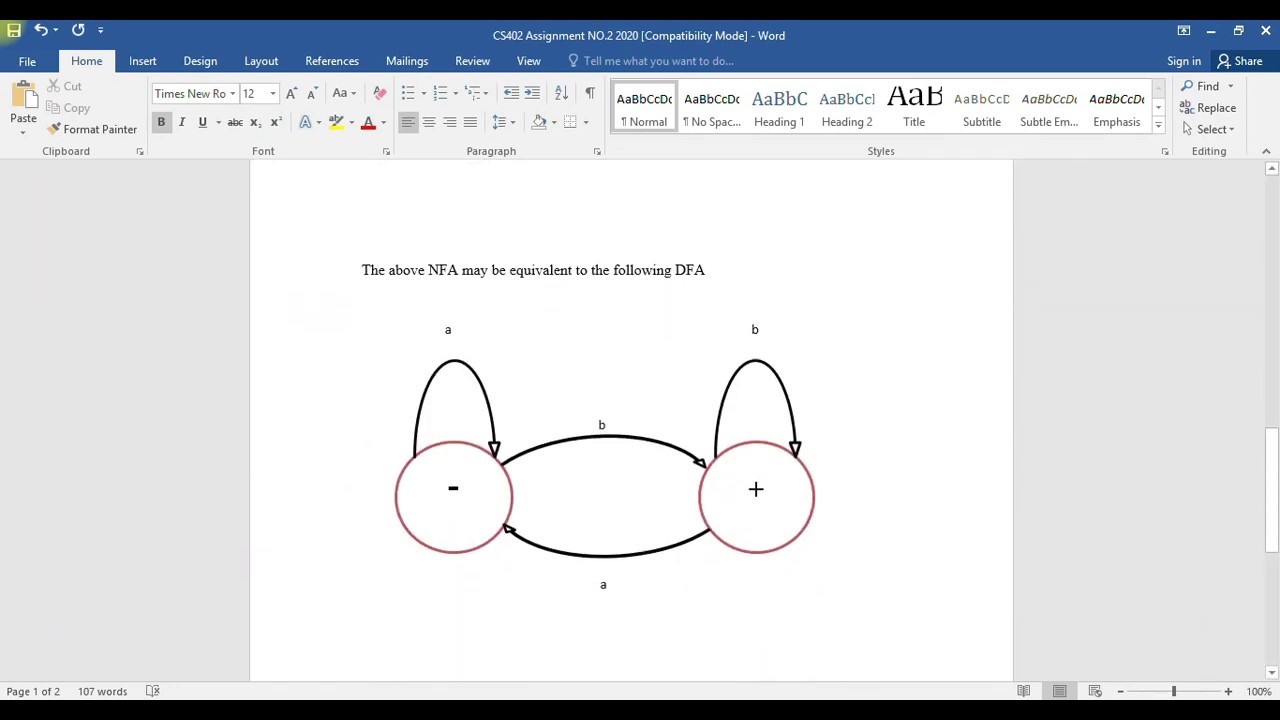Click the Text Effects icon

pyautogui.click(x=306, y=122)
